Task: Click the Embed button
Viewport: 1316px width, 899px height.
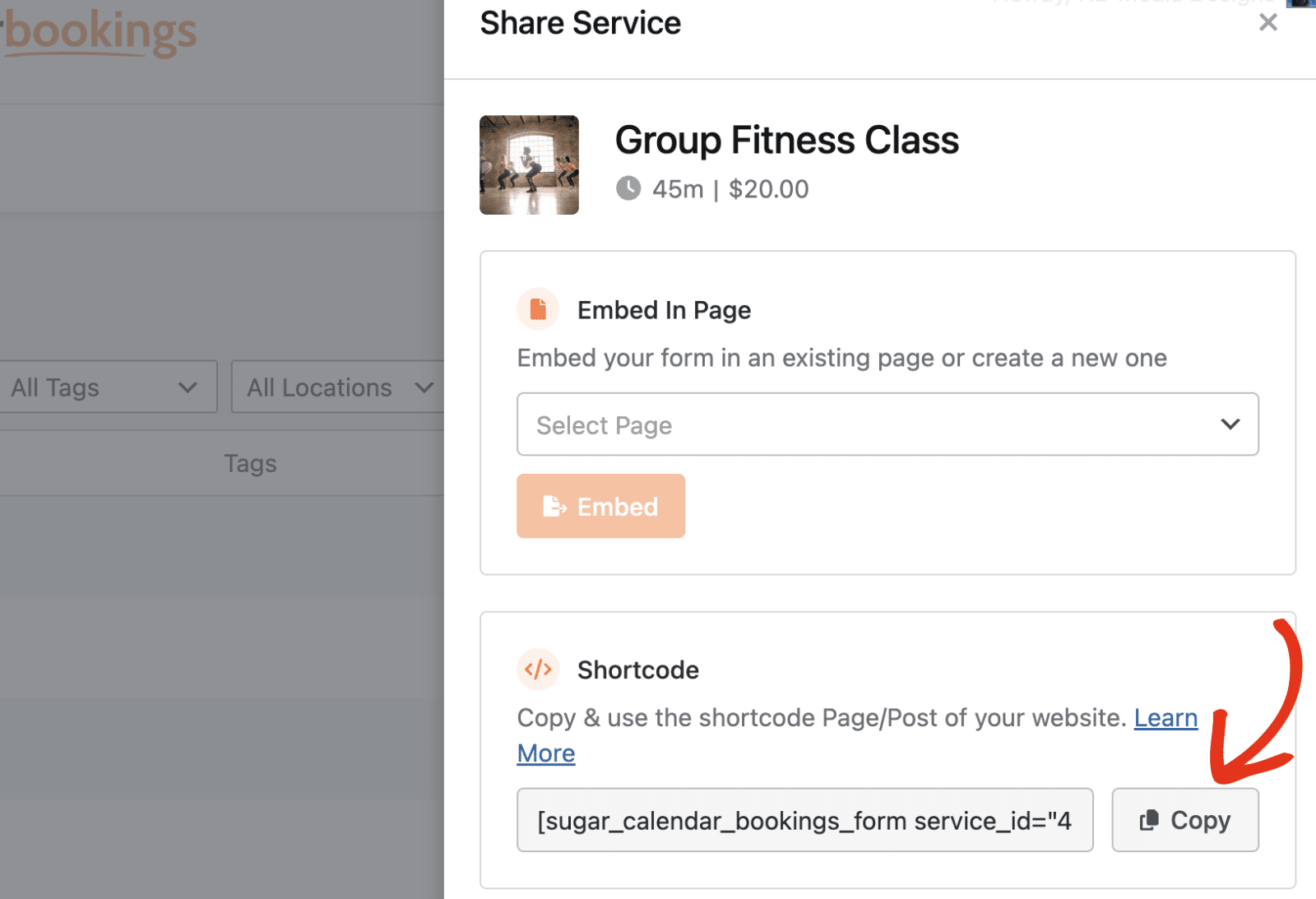Action: 600,506
